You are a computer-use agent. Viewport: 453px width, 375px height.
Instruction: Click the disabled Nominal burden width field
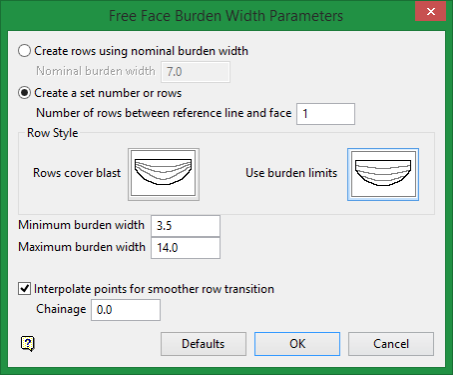click(196, 72)
